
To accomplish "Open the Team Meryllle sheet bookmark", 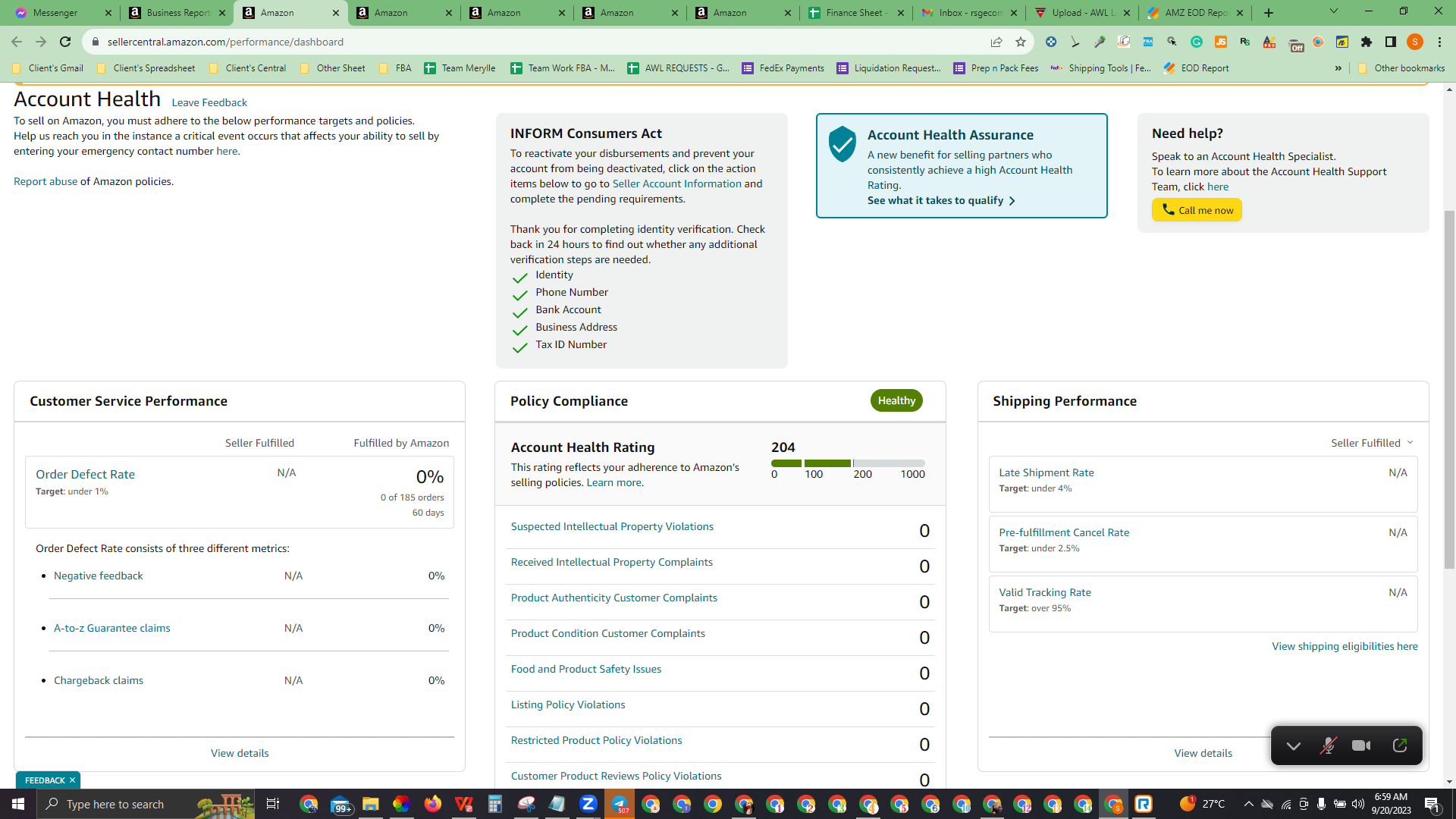I will click(460, 68).
